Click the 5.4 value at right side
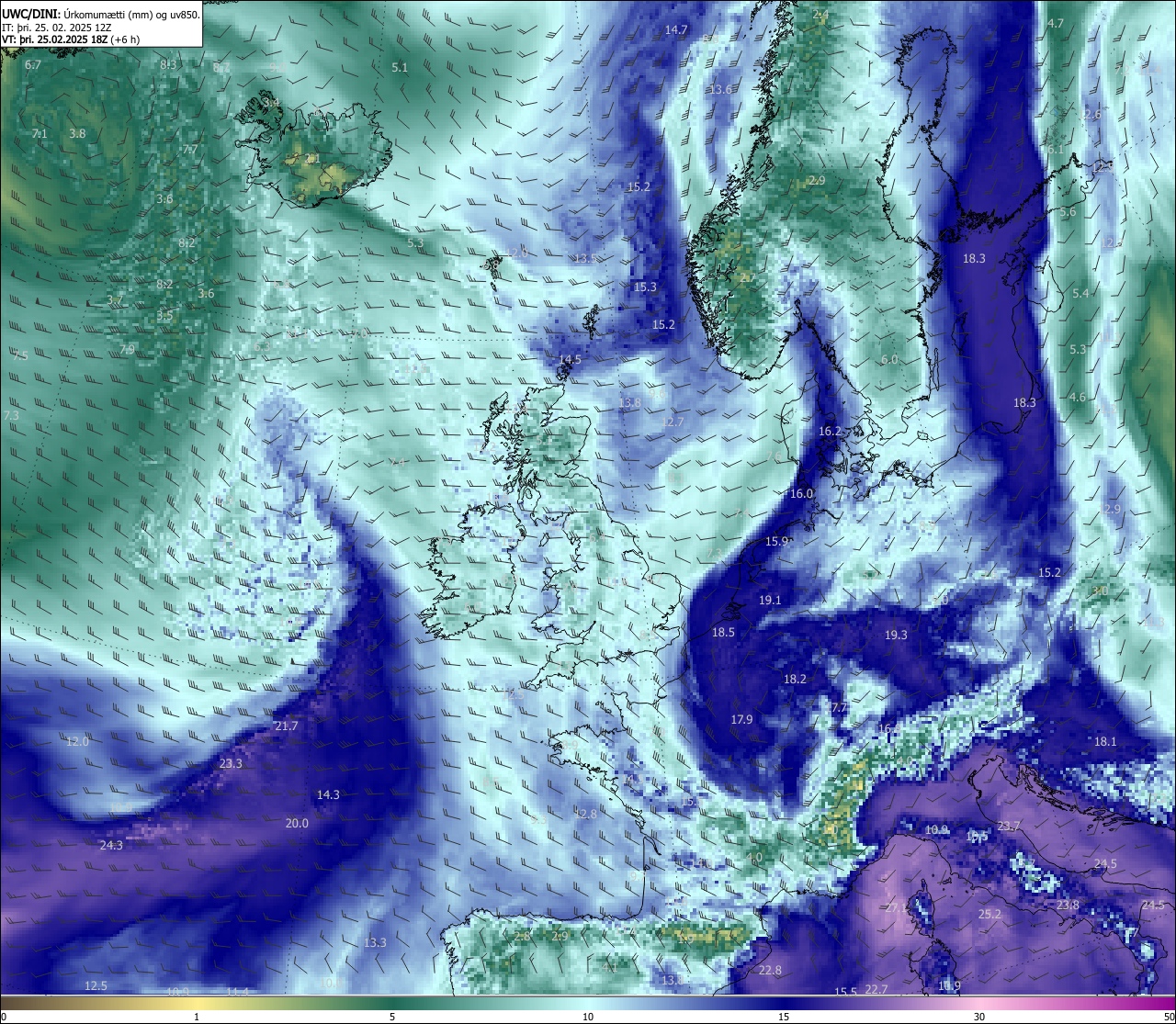This screenshot has width=1176, height=1024. (x=1080, y=293)
